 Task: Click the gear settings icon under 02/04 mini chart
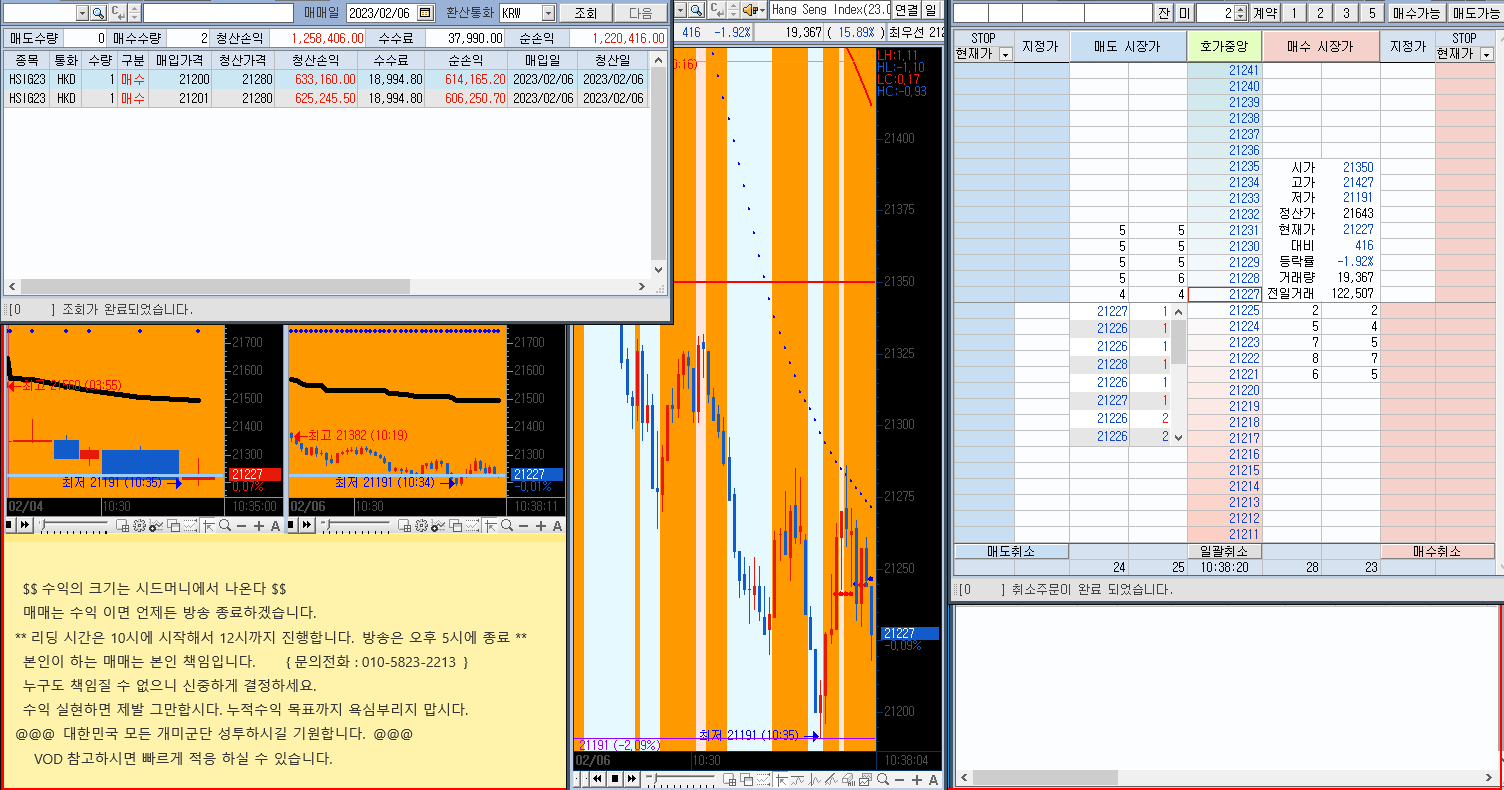tap(139, 526)
